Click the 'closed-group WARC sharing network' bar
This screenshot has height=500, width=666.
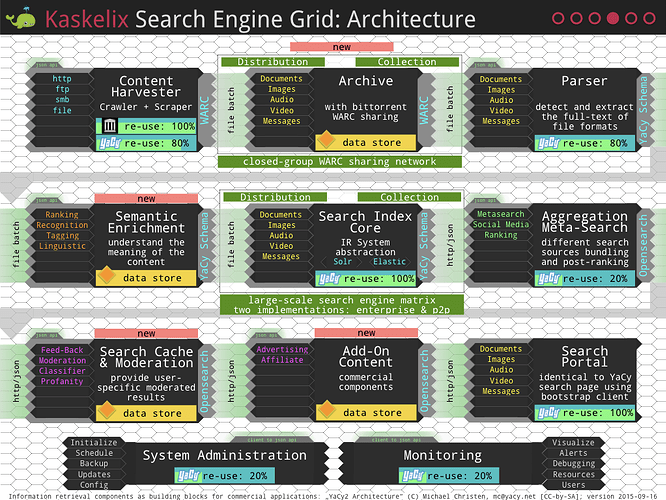pyautogui.click(x=340, y=162)
